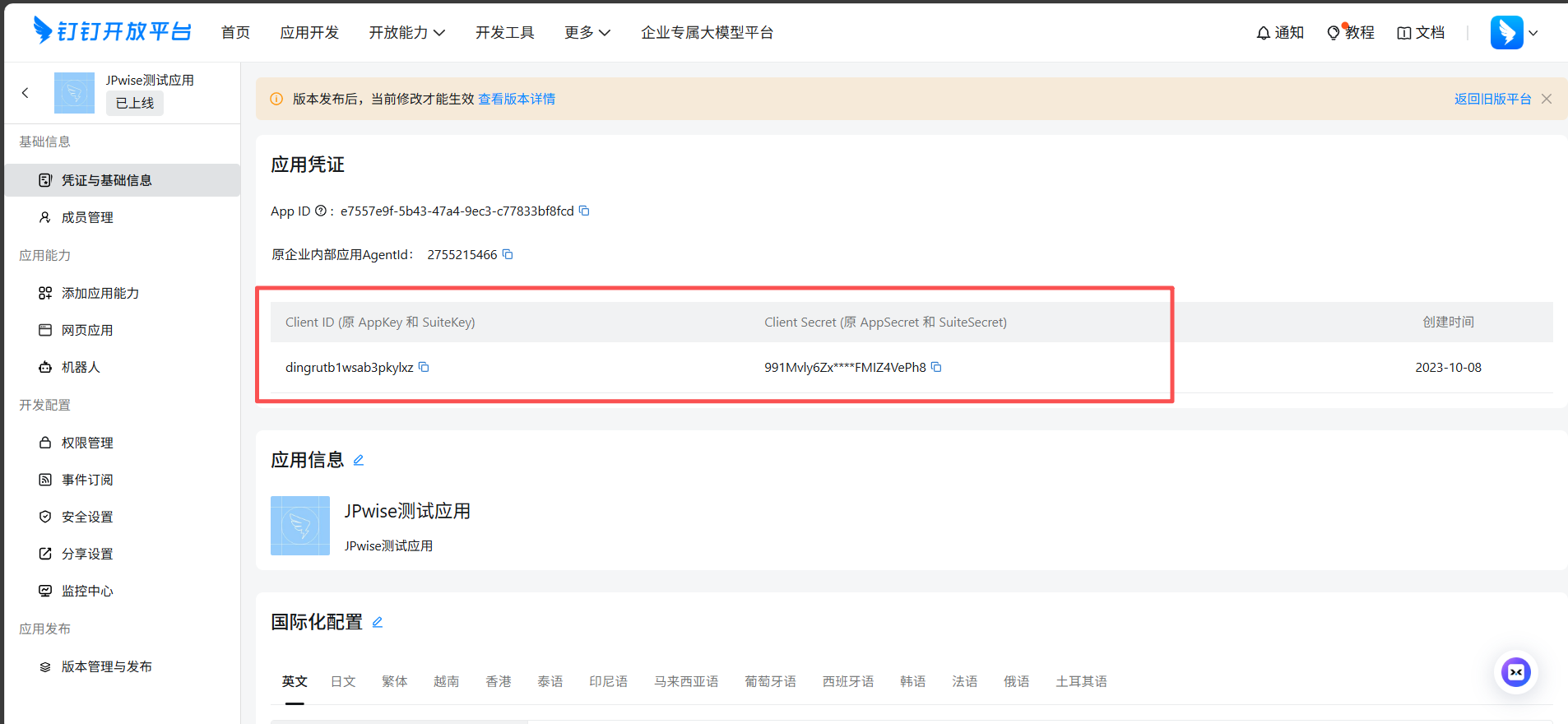Switch to the 法语 language tab

pos(965,681)
